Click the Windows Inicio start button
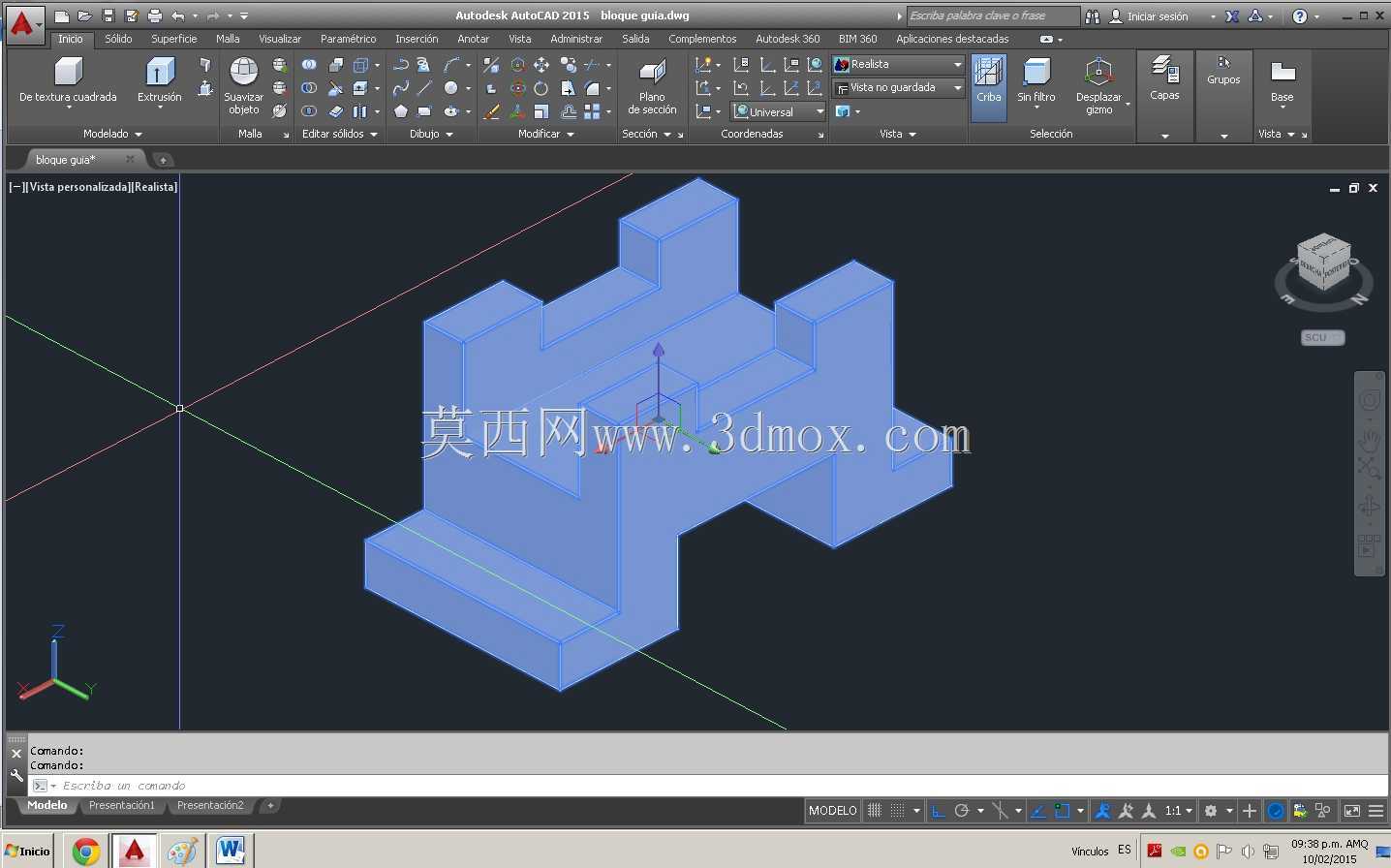Viewport: 1391px width, 868px height. click(28, 852)
